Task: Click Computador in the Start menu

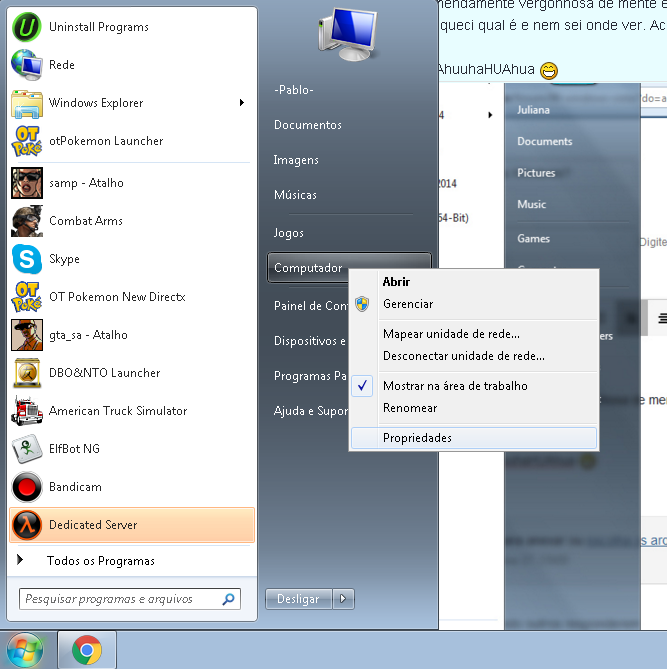Action: tap(308, 268)
